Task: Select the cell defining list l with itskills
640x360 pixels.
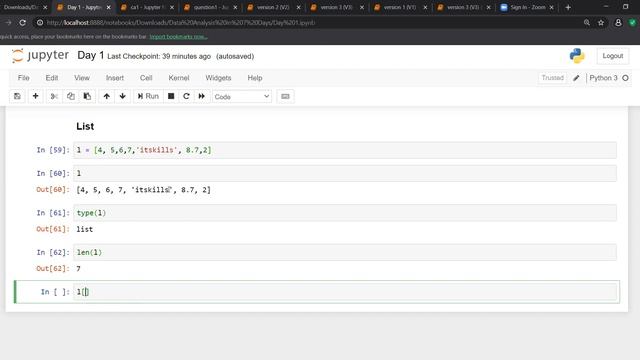Action: tap(344, 150)
